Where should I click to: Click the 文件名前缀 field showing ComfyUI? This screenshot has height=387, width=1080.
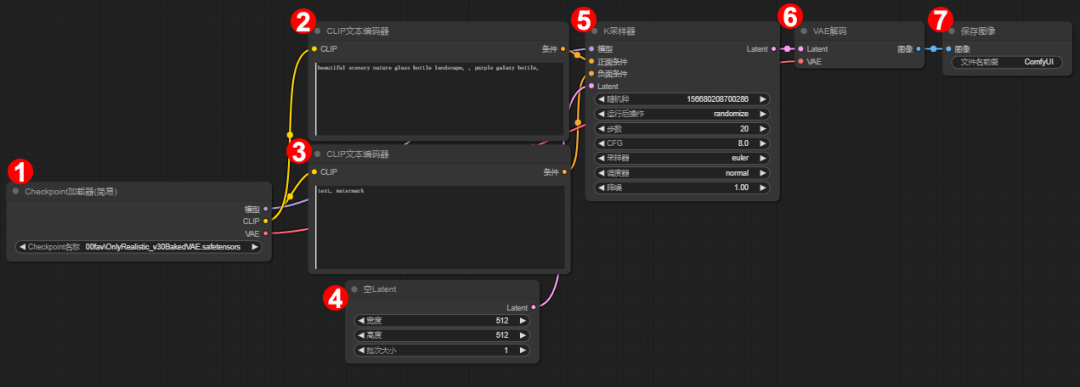tap(1007, 62)
